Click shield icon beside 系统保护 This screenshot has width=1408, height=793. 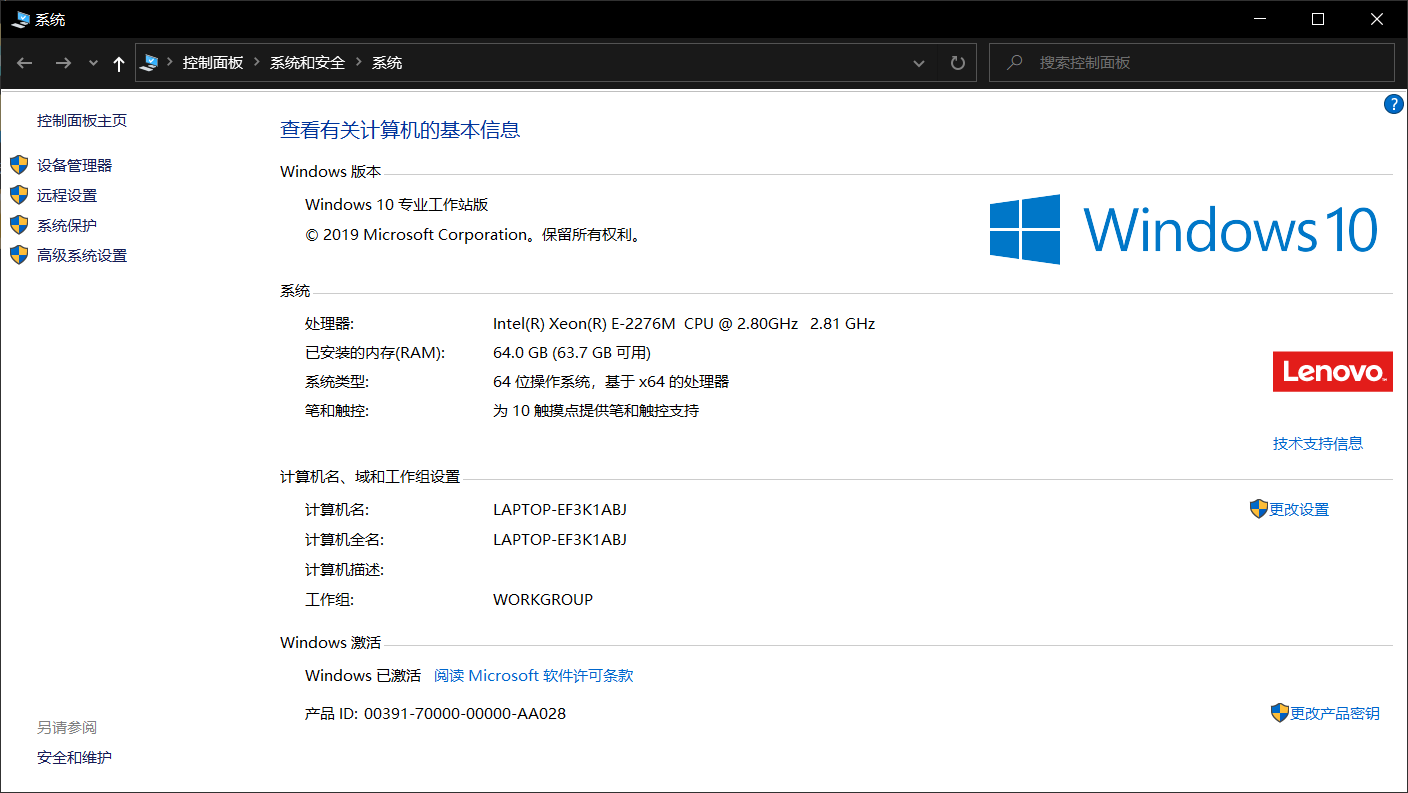point(19,225)
